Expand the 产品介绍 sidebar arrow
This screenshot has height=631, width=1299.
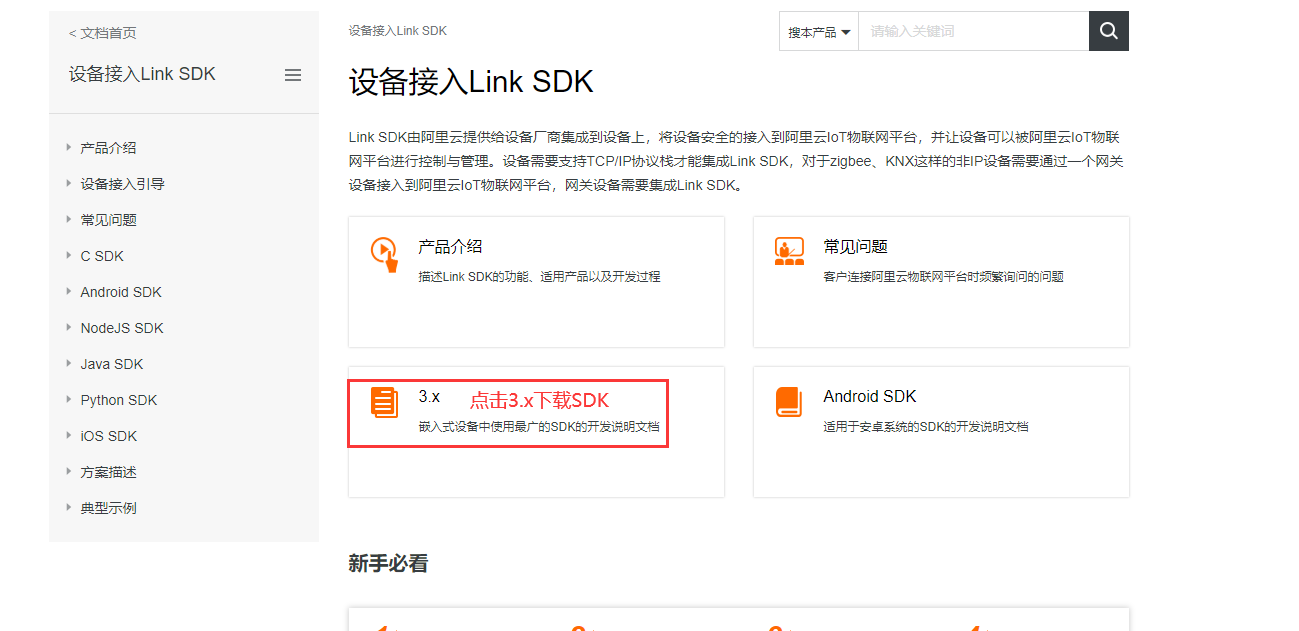69,147
